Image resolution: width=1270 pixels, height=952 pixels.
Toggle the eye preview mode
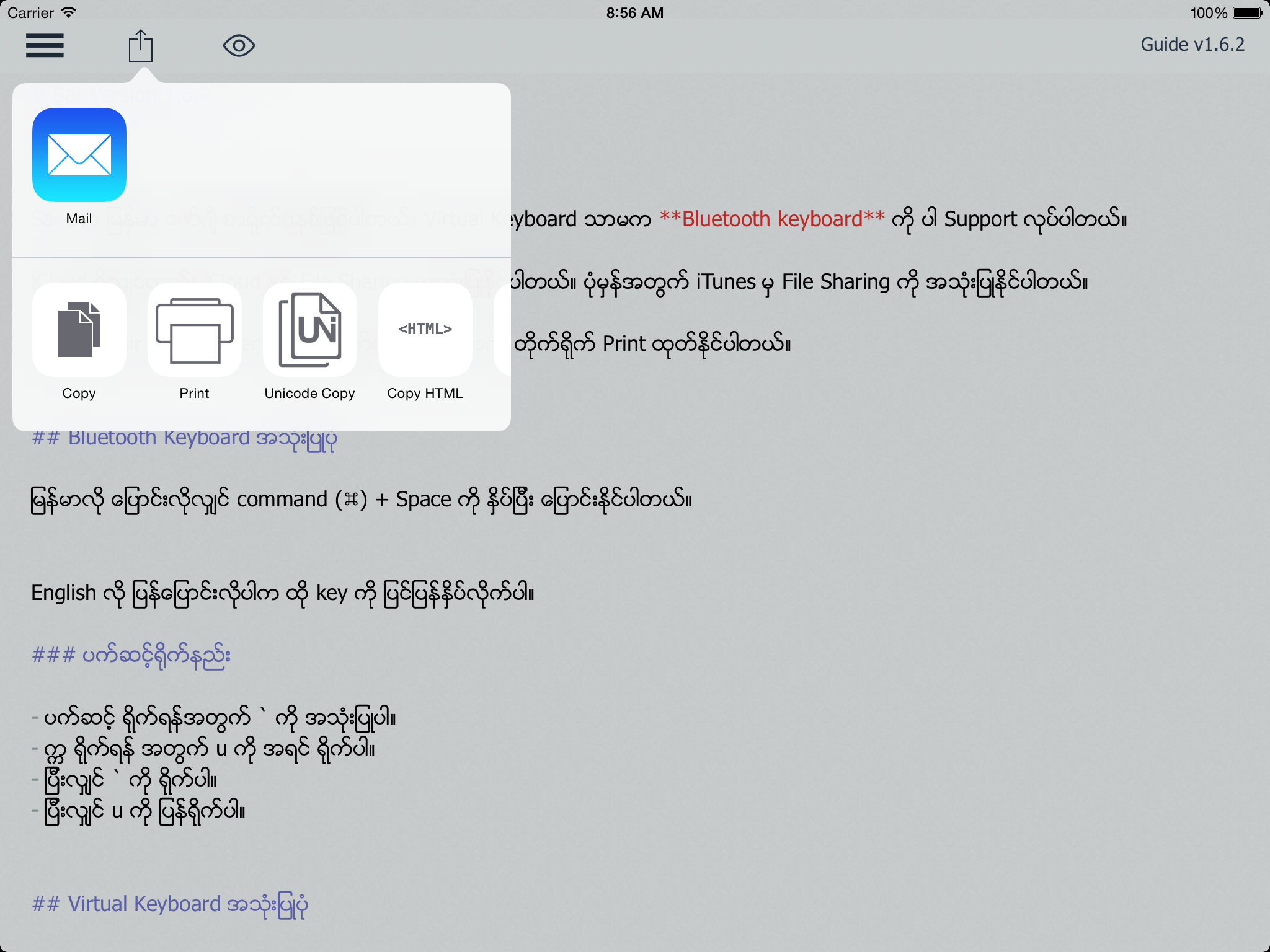click(239, 46)
